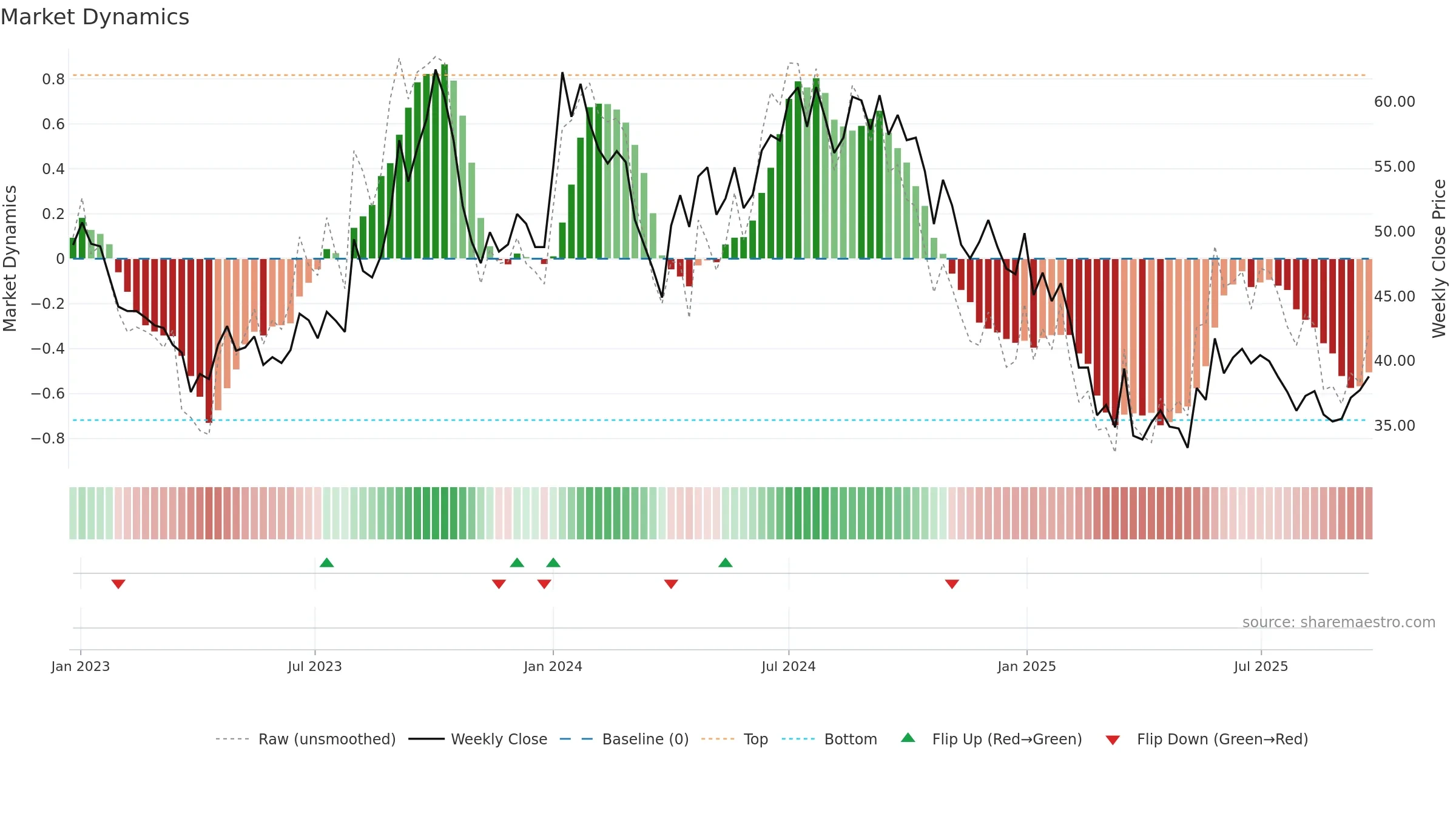Click the 0.2 left axis tick label
Image resolution: width=1456 pixels, height=819 pixels.
[x=53, y=214]
